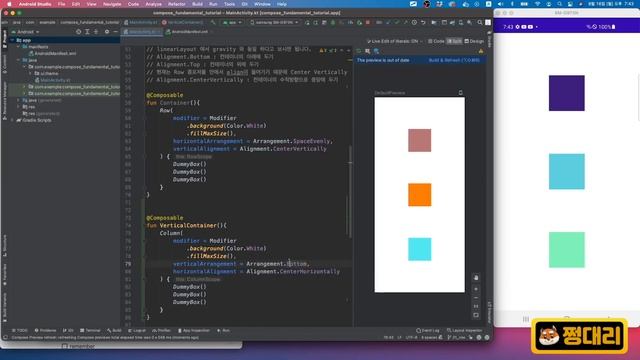This screenshot has width=640, height=360.
Task: Expand the Gradle Scripts node
Action: coord(13,120)
